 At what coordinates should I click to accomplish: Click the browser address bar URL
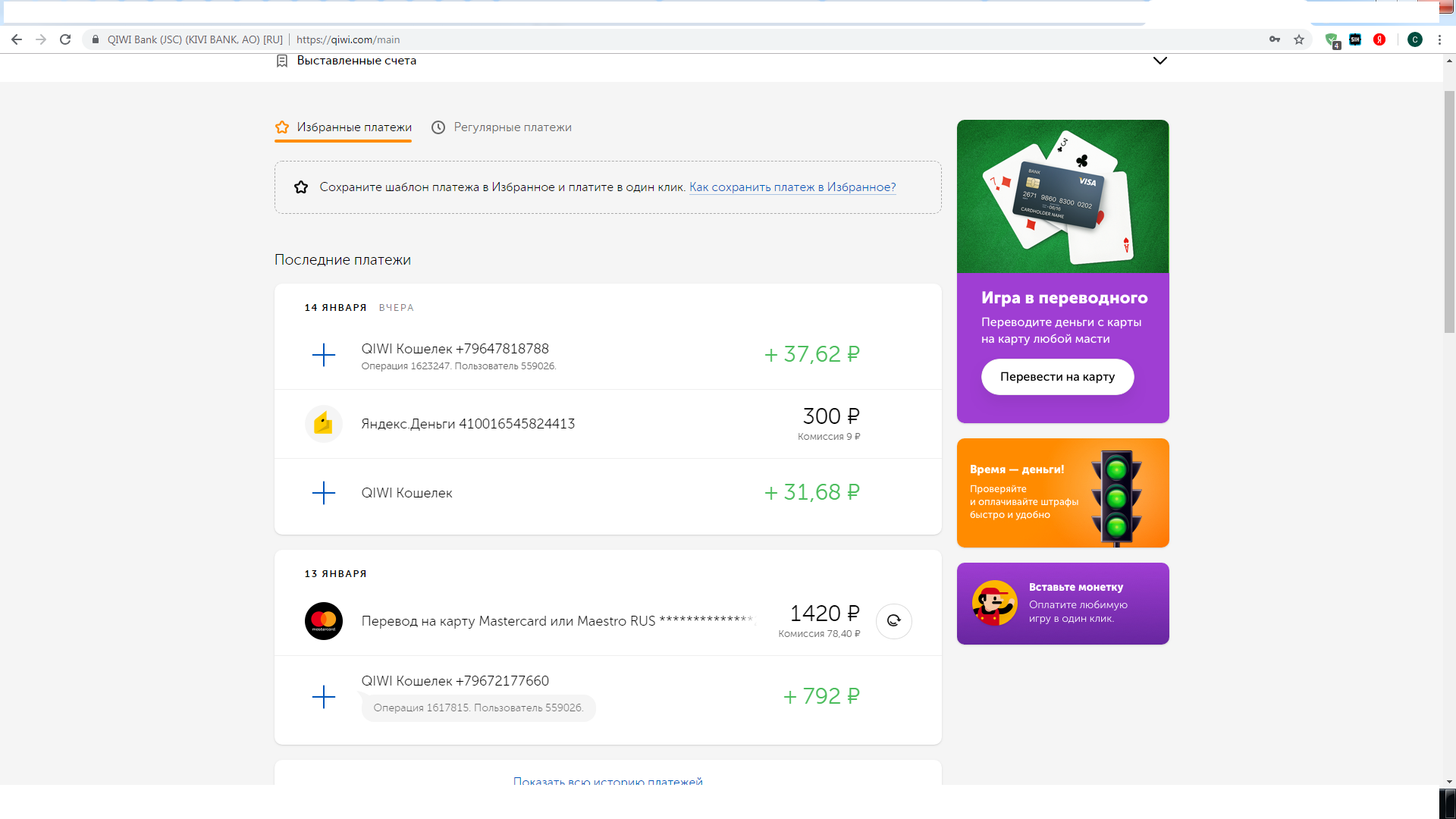[x=348, y=39]
